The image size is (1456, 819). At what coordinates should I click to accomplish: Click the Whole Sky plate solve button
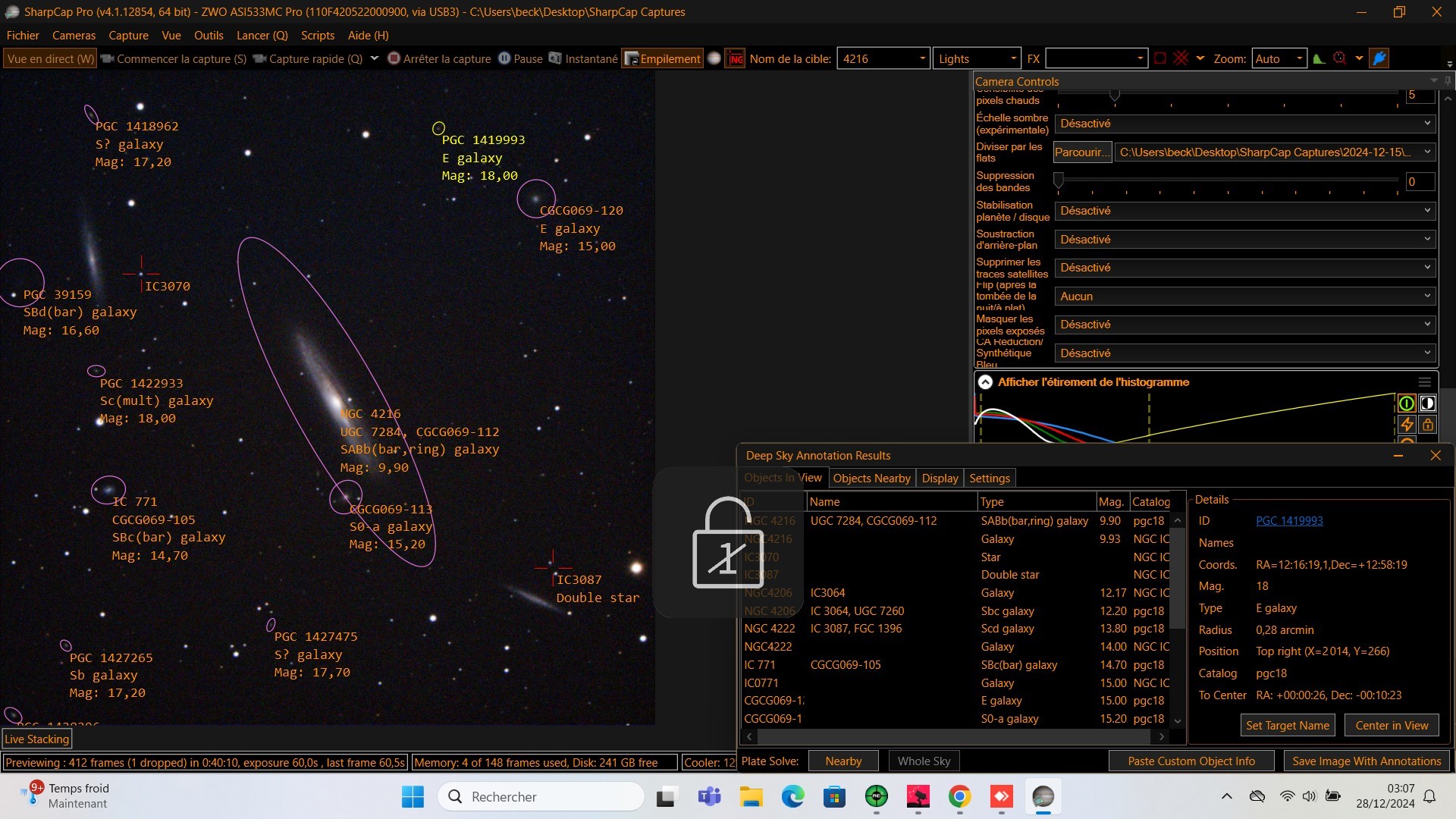coord(924,761)
